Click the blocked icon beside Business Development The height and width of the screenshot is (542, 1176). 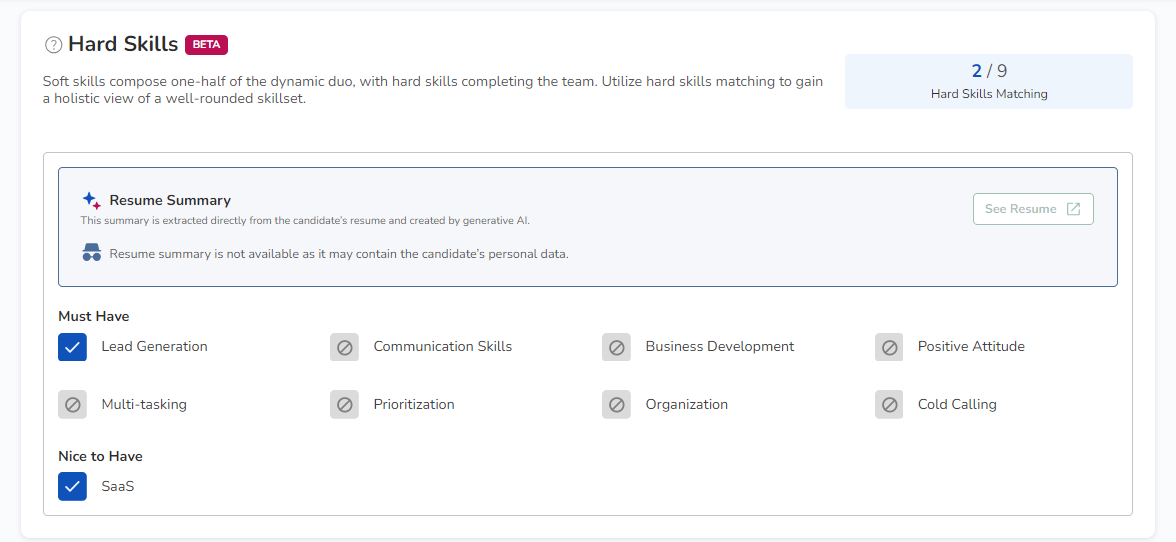click(616, 347)
